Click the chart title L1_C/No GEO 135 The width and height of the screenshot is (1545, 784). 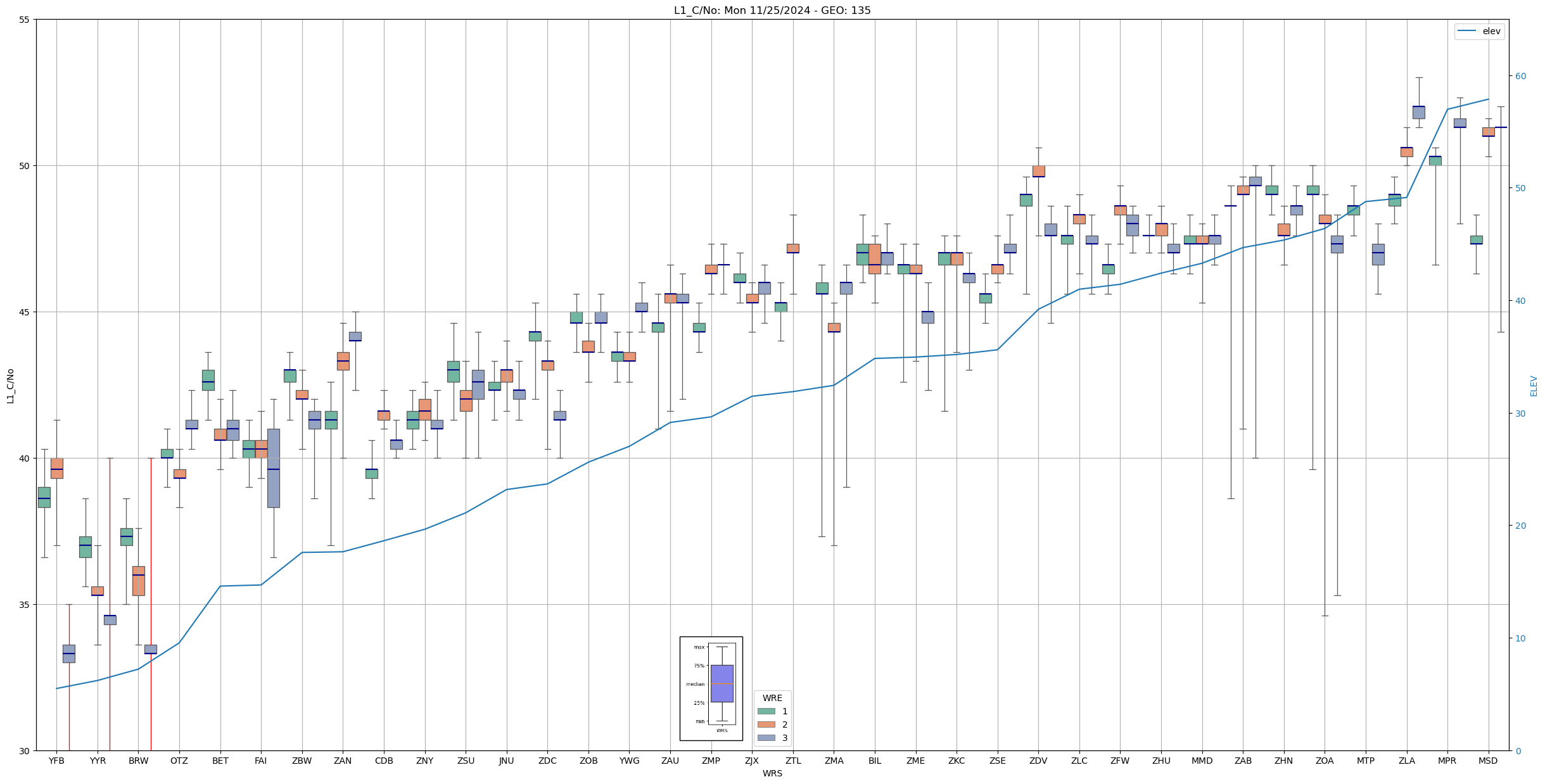click(x=772, y=10)
